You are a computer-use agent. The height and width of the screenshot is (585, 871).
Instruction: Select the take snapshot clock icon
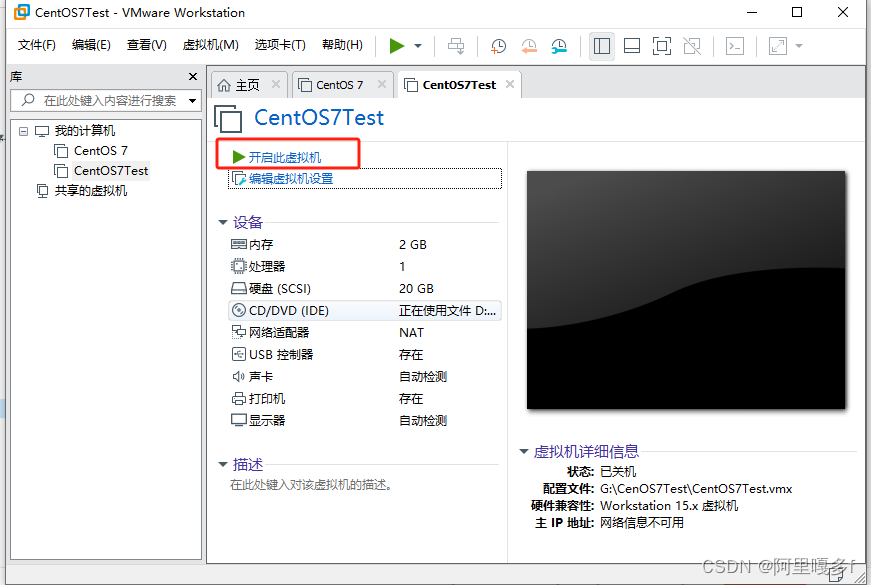pos(498,46)
